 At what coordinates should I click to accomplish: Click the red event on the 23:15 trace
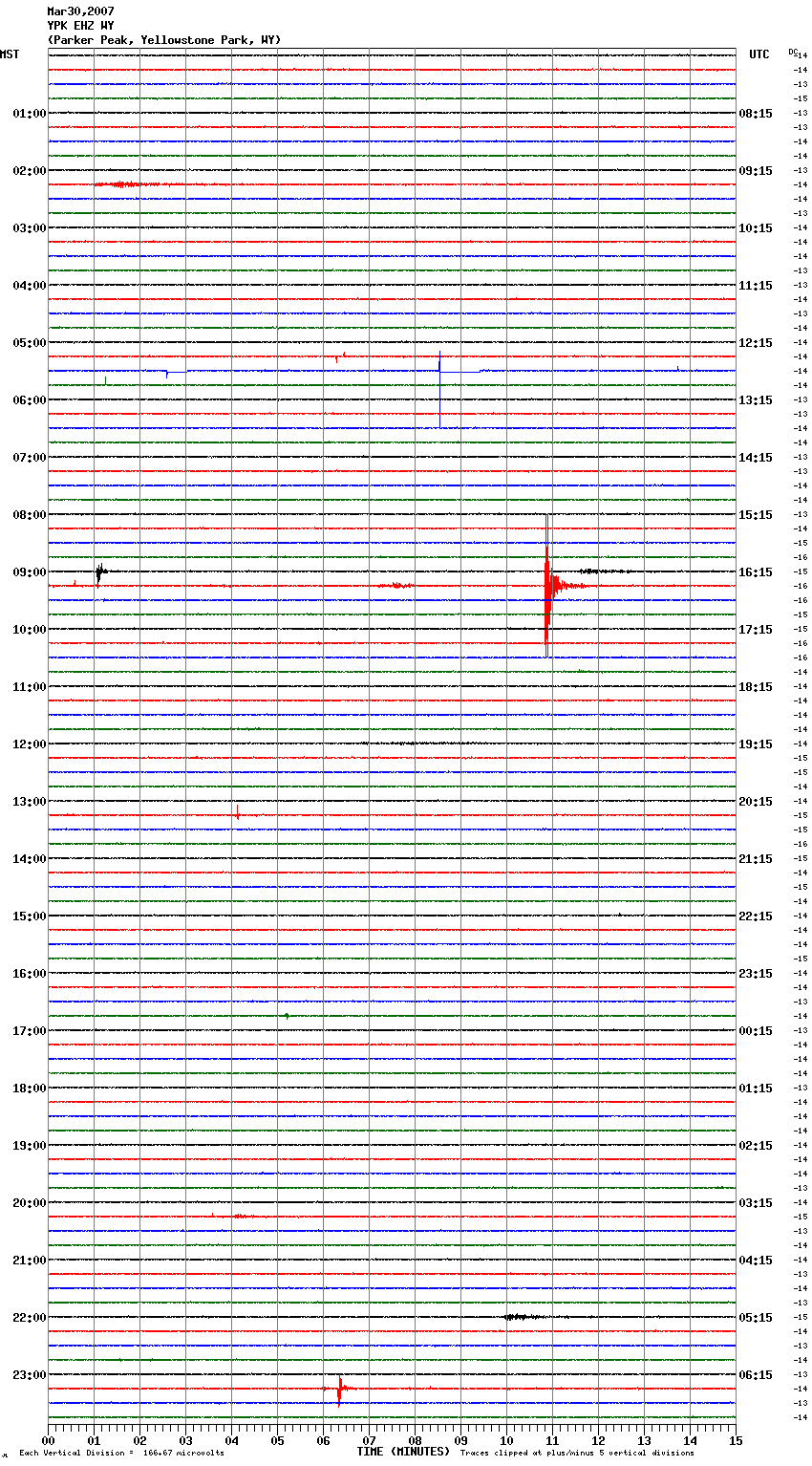(x=339, y=1391)
